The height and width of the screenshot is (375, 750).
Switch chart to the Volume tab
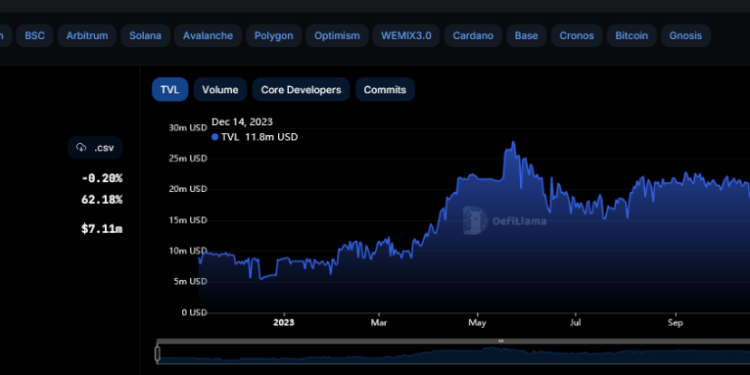220,89
